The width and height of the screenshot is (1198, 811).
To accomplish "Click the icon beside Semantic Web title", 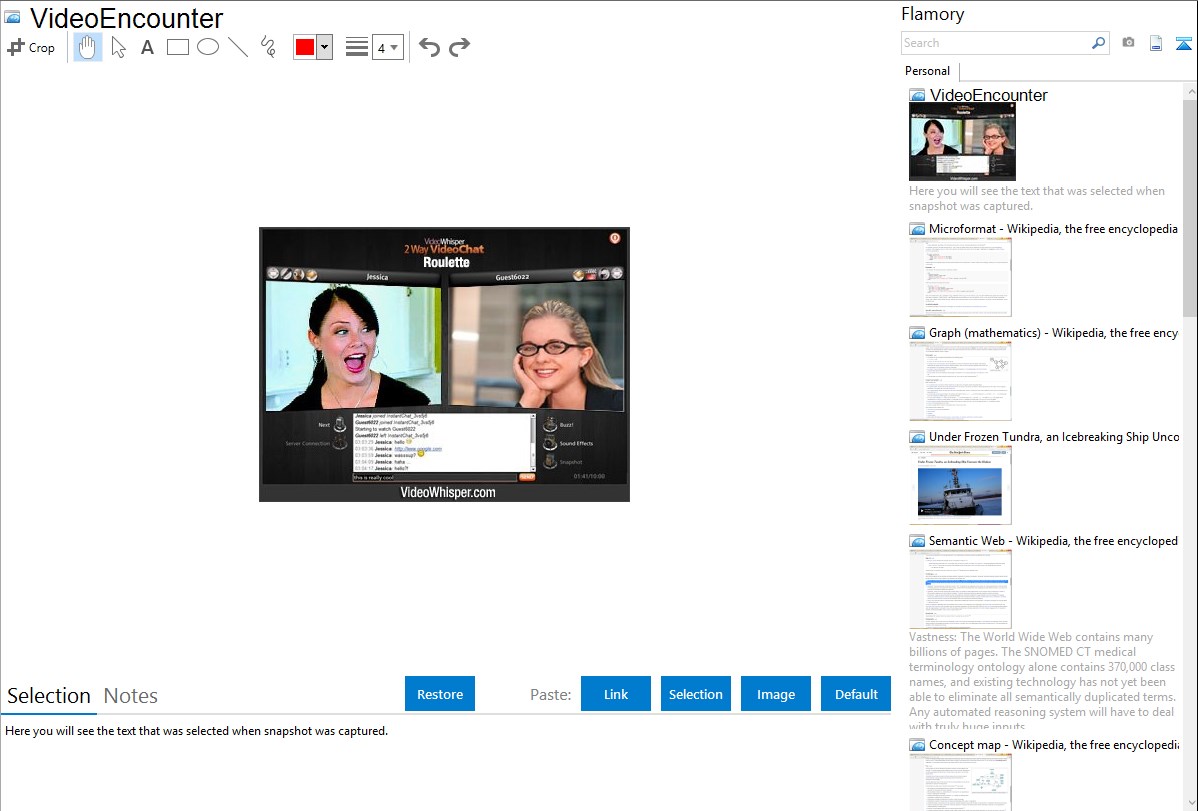I will pos(917,541).
